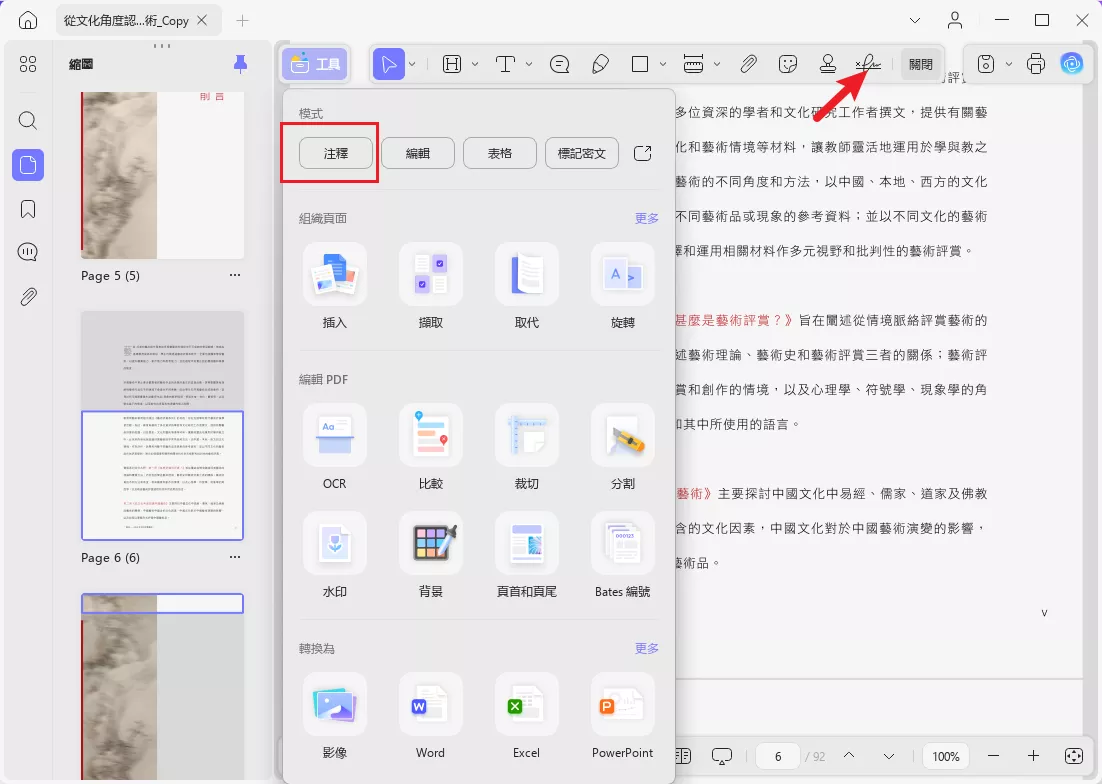This screenshot has width=1102, height=784.
Task: Open the 100% zoom level dropdown
Action: click(x=946, y=757)
